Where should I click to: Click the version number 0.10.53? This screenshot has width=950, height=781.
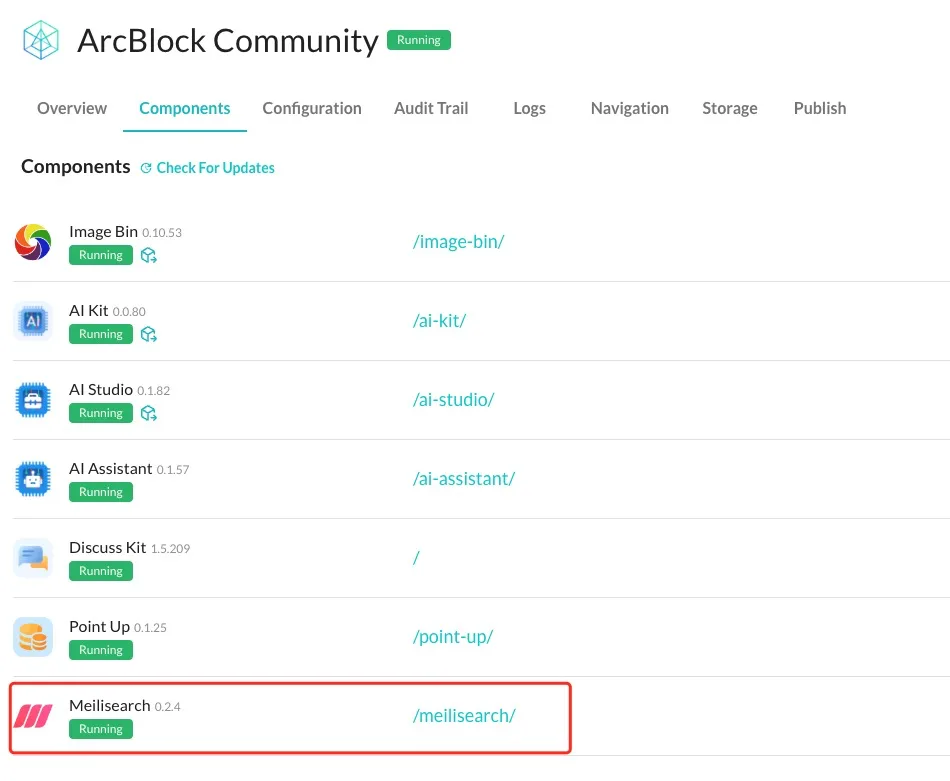pyautogui.click(x=162, y=233)
